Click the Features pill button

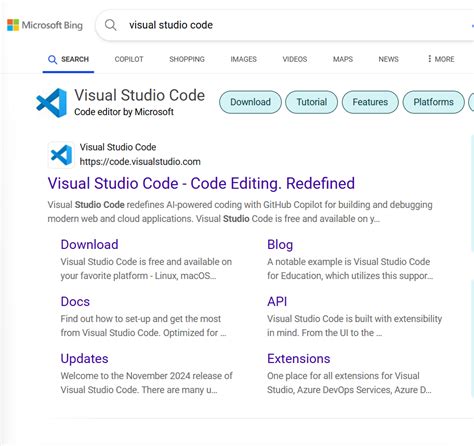click(370, 102)
